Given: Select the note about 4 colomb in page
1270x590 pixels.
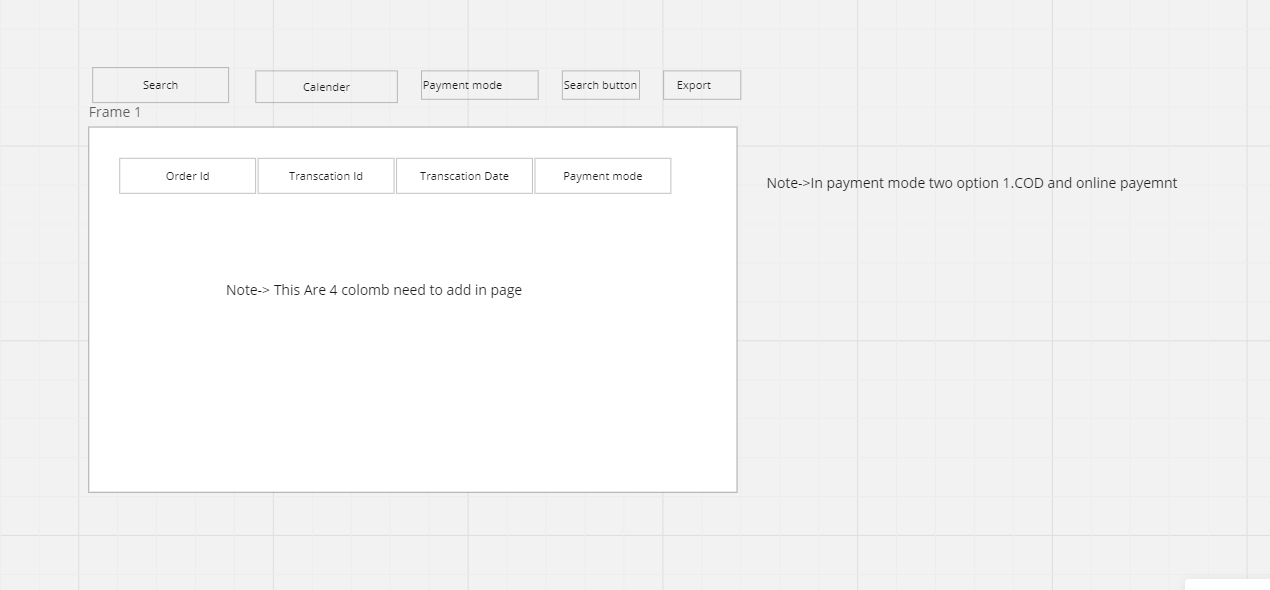Looking at the screenshot, I should [374, 290].
